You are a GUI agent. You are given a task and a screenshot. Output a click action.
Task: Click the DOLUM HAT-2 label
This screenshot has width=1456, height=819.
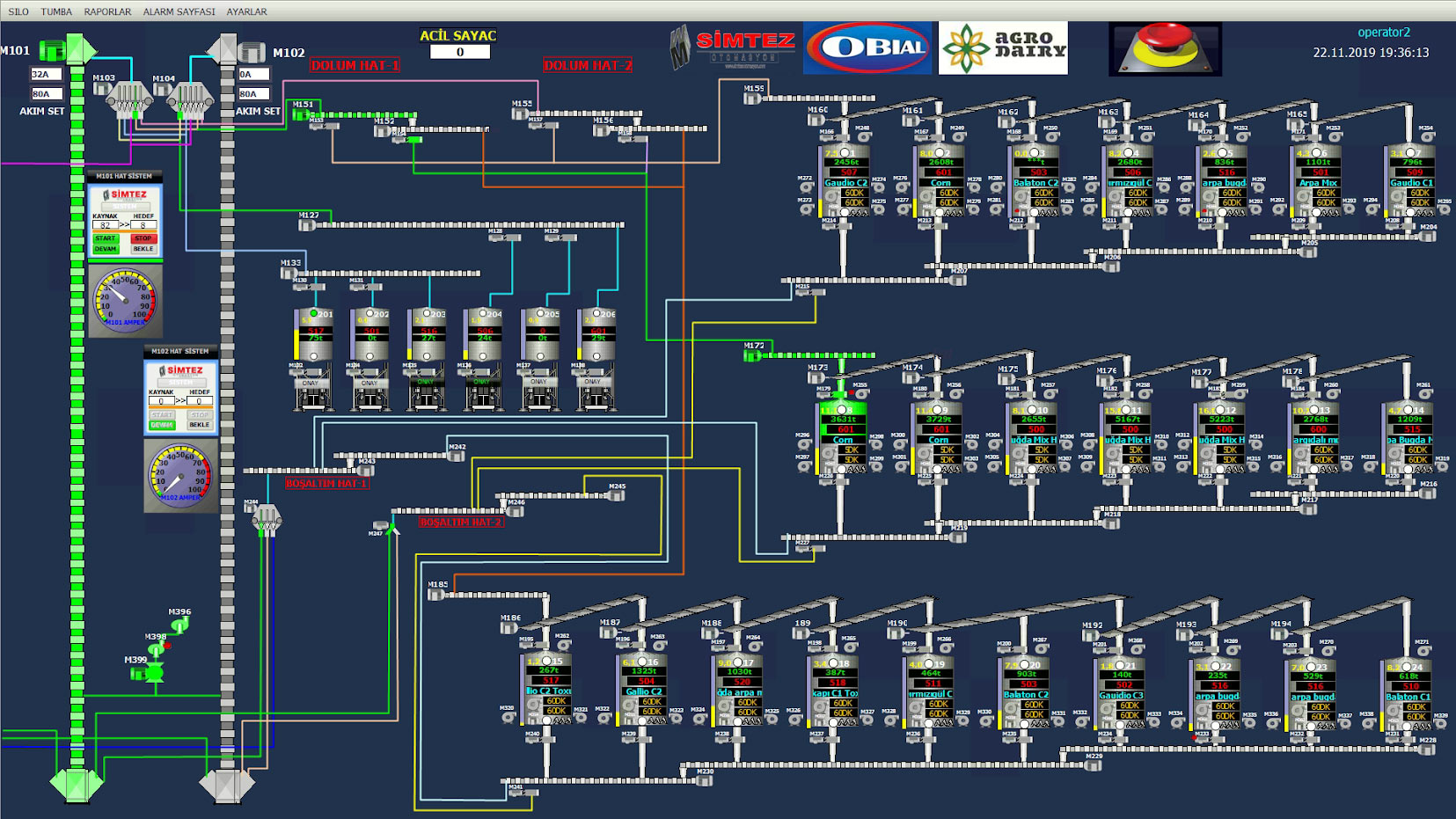tap(588, 66)
